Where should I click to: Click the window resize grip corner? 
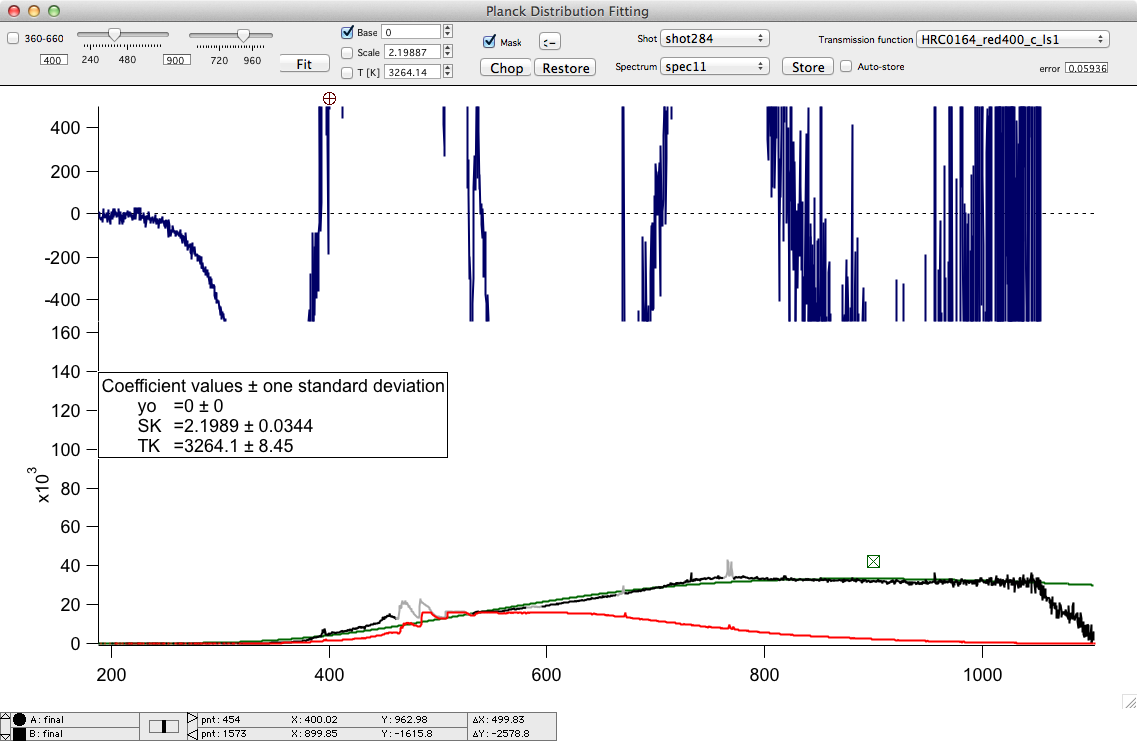pyautogui.click(x=1130, y=702)
